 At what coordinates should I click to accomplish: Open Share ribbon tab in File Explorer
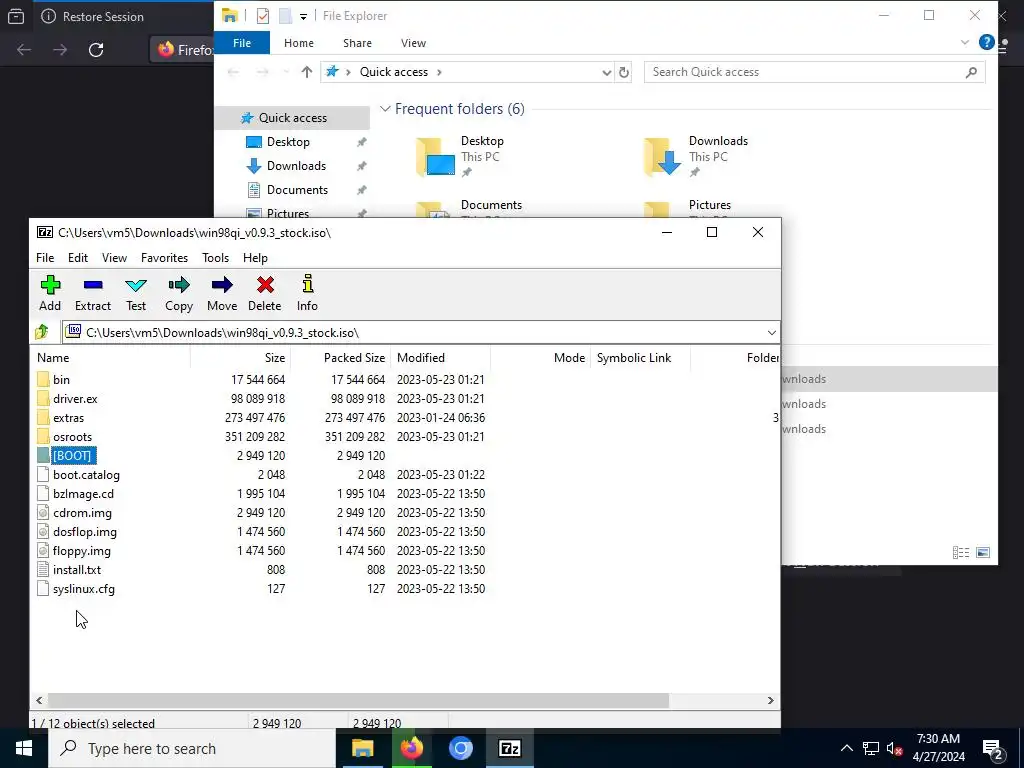[357, 43]
